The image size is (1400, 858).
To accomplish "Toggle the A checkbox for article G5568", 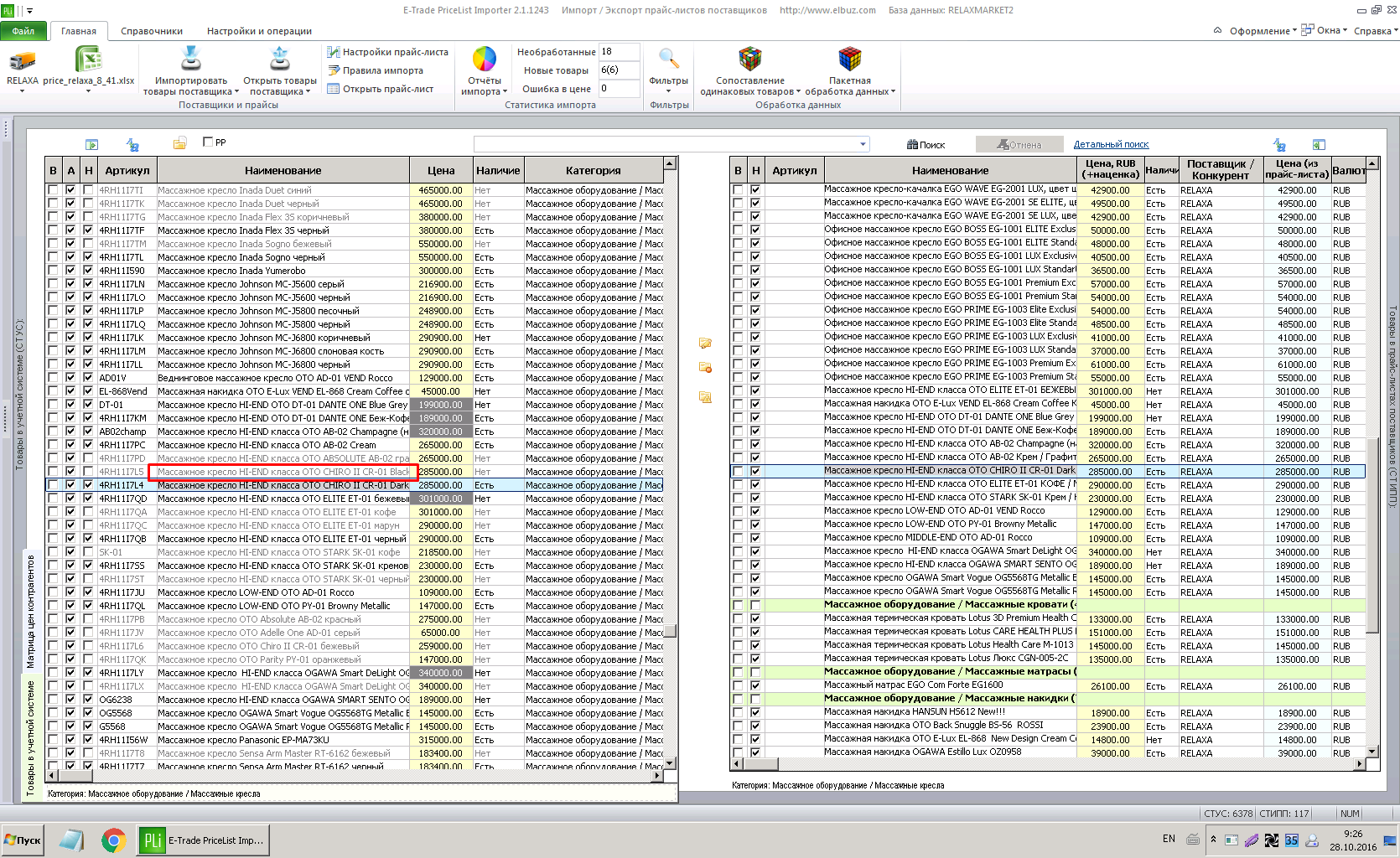I will tap(70, 726).
